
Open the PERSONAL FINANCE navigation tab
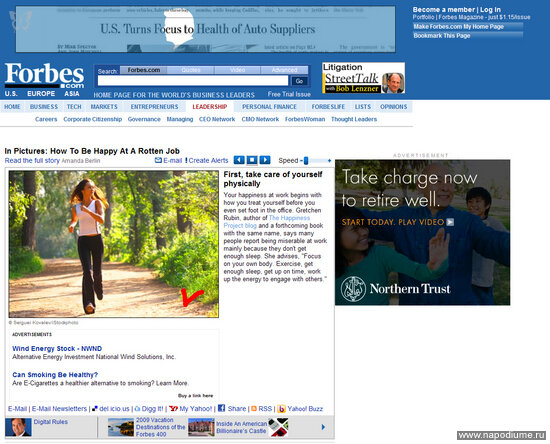[x=269, y=107]
